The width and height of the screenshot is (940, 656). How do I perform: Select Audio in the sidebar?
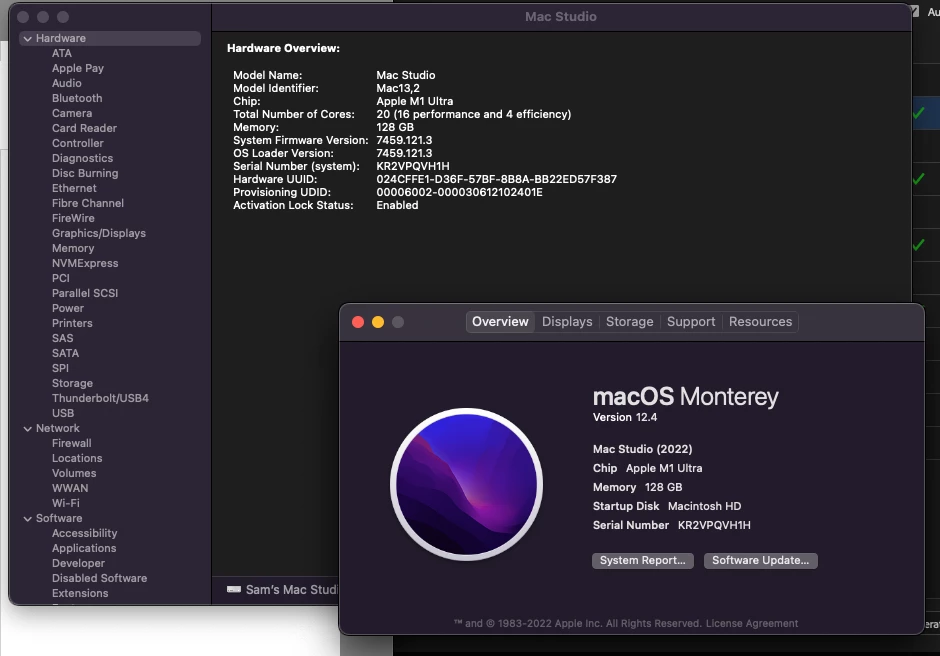(67, 83)
